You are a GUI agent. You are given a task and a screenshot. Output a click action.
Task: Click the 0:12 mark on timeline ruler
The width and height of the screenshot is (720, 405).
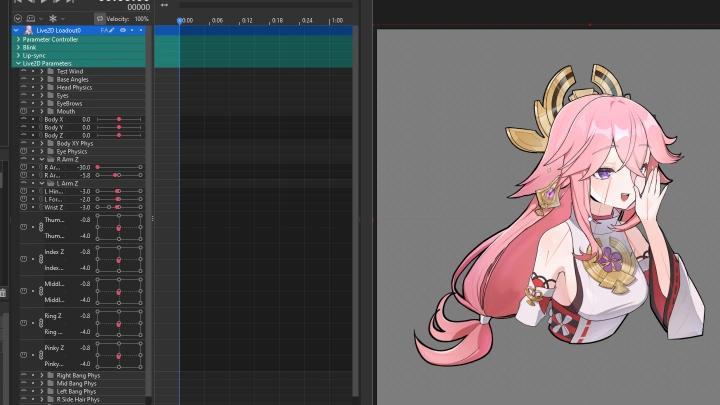click(247, 21)
